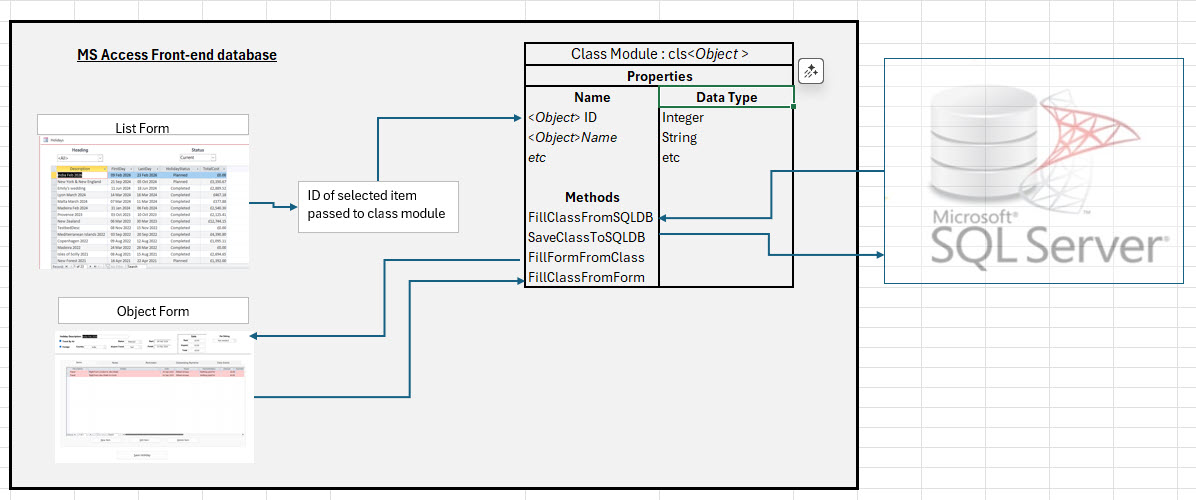Viewport: 1196px width, 500px height.
Task: Select the "Class Module : cls<Object >" cell
Action: [659, 54]
